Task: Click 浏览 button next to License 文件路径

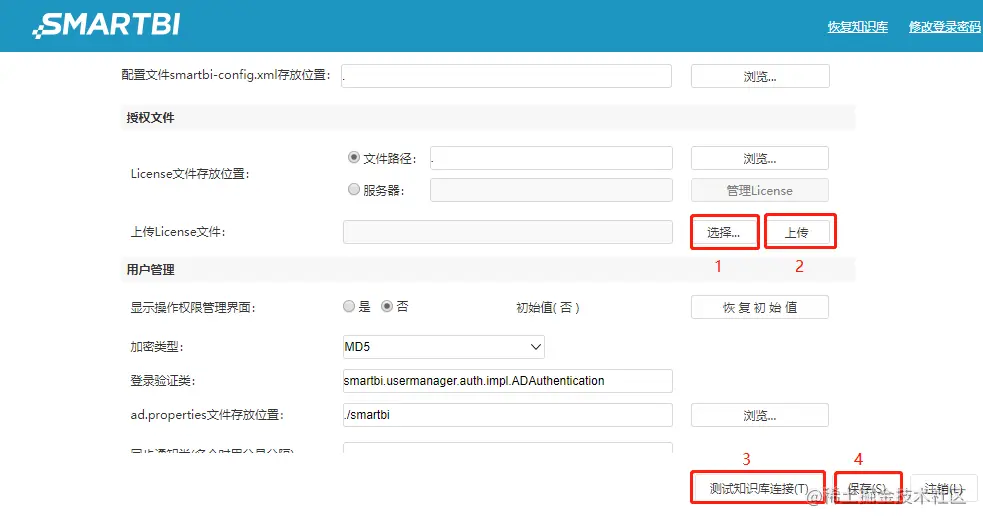Action: (760, 158)
